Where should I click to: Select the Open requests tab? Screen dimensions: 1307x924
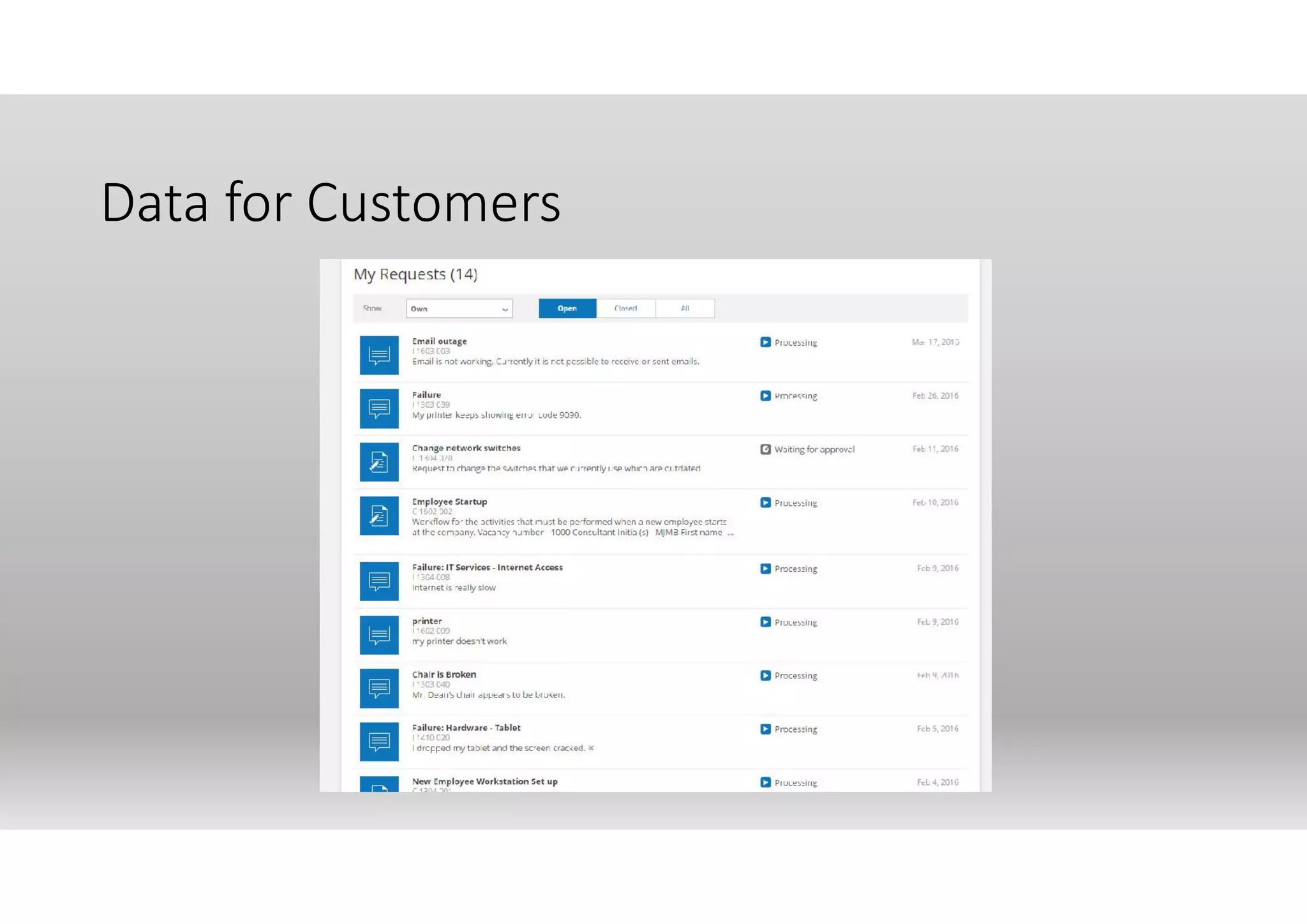(x=567, y=308)
